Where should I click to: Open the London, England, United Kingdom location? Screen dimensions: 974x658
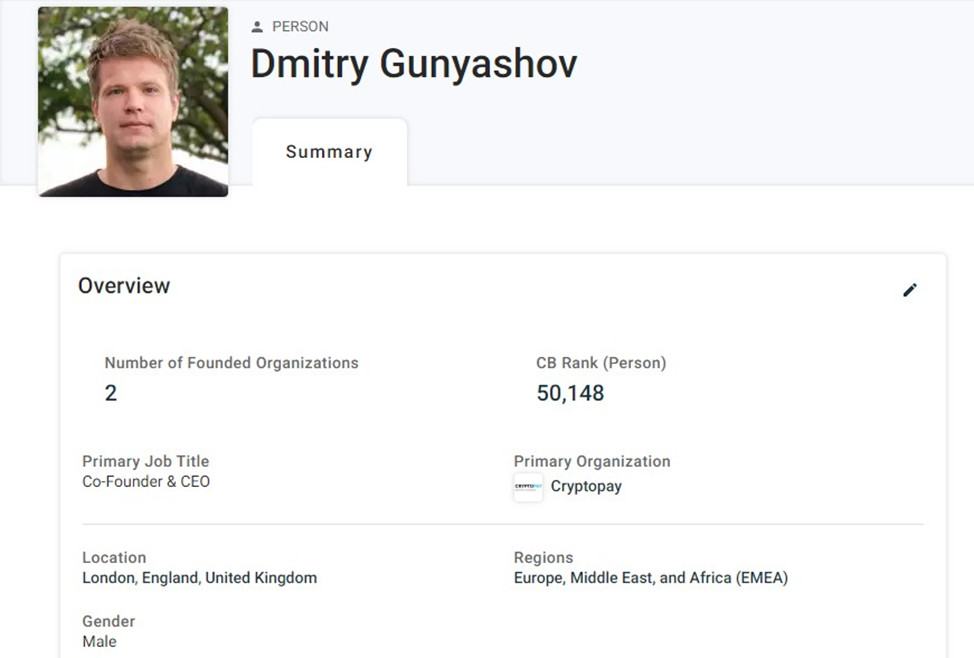click(199, 578)
